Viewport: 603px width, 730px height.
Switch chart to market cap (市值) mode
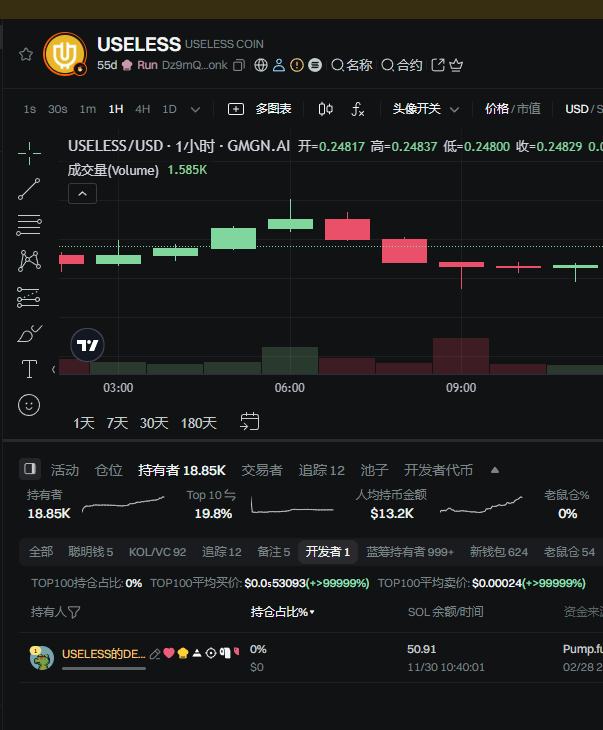tap(528, 109)
